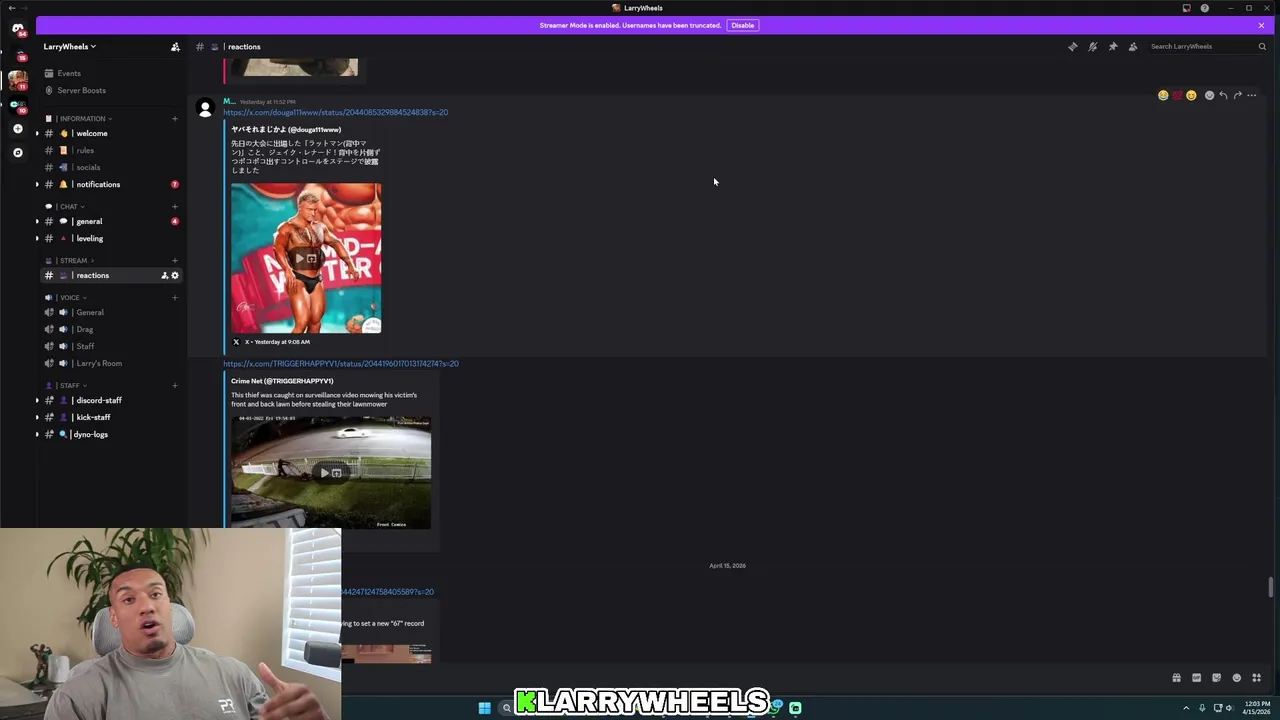The height and width of the screenshot is (720, 1280).
Task: Open sticker picker in message bar
Action: pyautogui.click(x=1216, y=678)
